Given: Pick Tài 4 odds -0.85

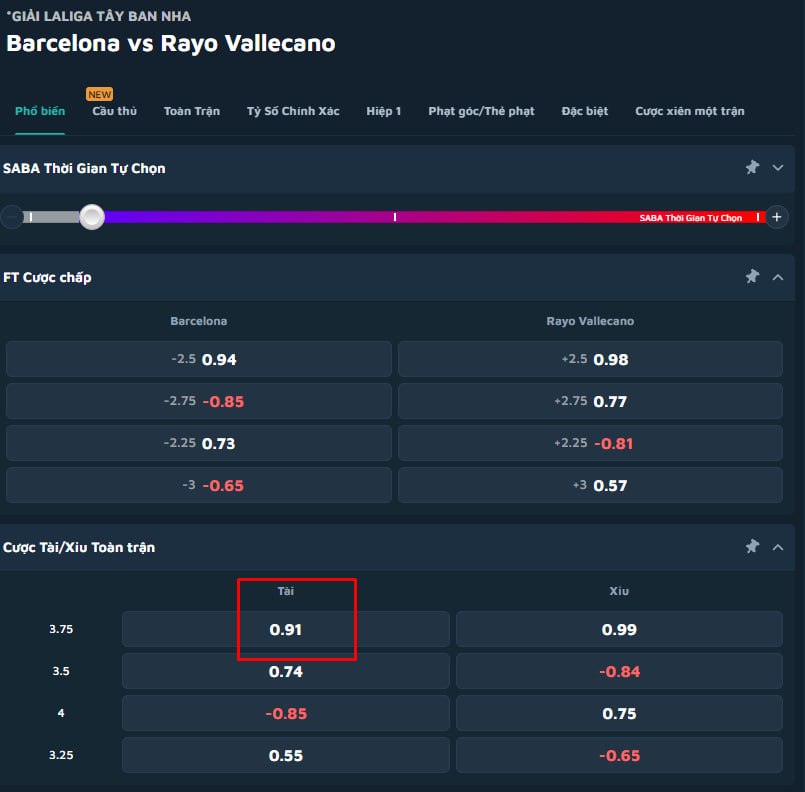Looking at the screenshot, I should (286, 713).
